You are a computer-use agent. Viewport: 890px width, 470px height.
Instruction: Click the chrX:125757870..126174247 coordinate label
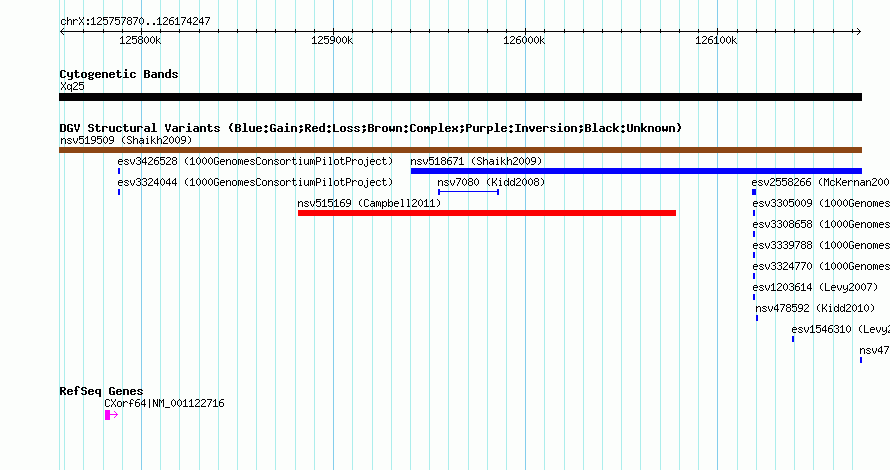[135, 21]
